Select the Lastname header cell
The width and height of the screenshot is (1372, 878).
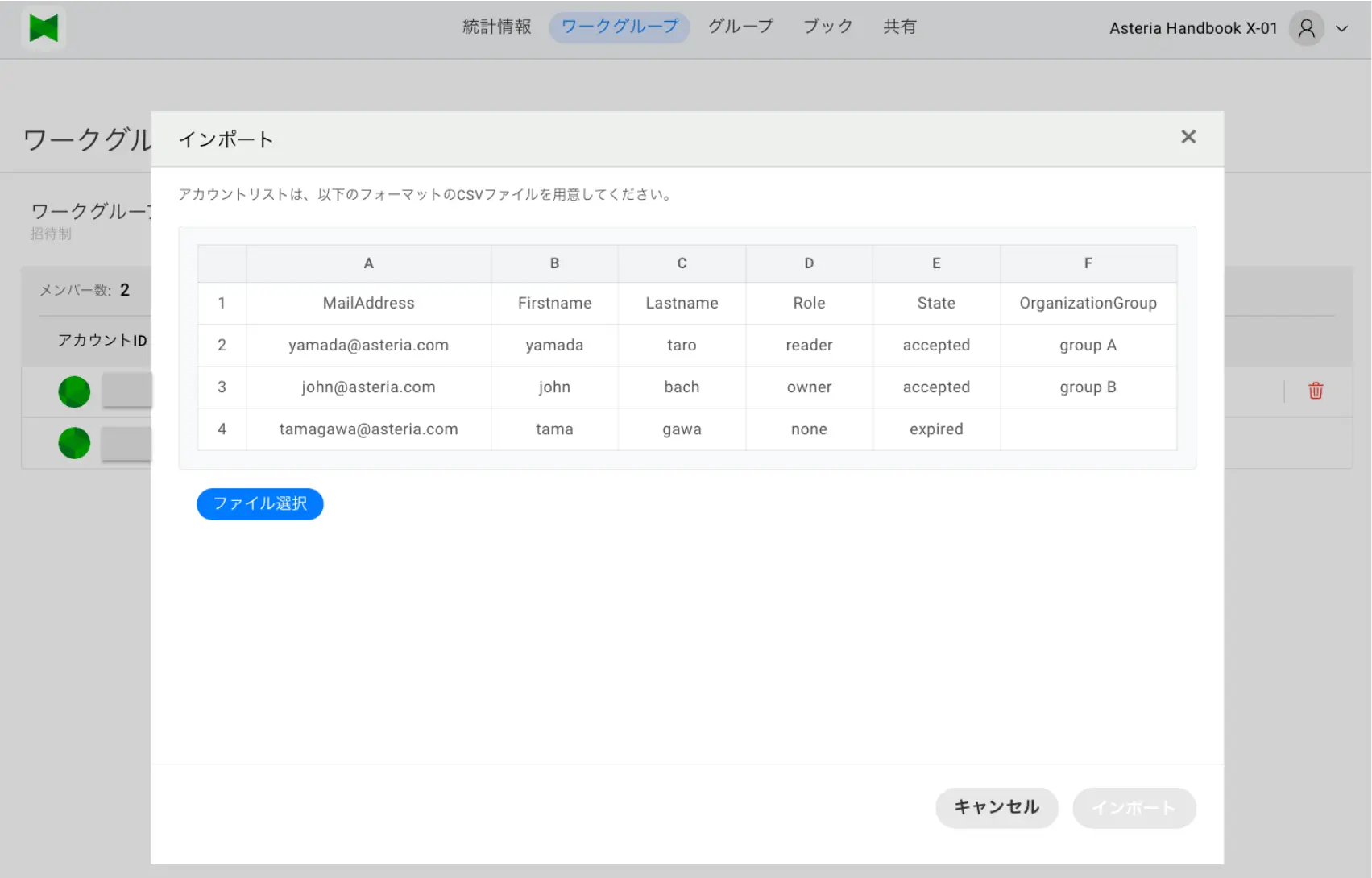[x=682, y=304]
